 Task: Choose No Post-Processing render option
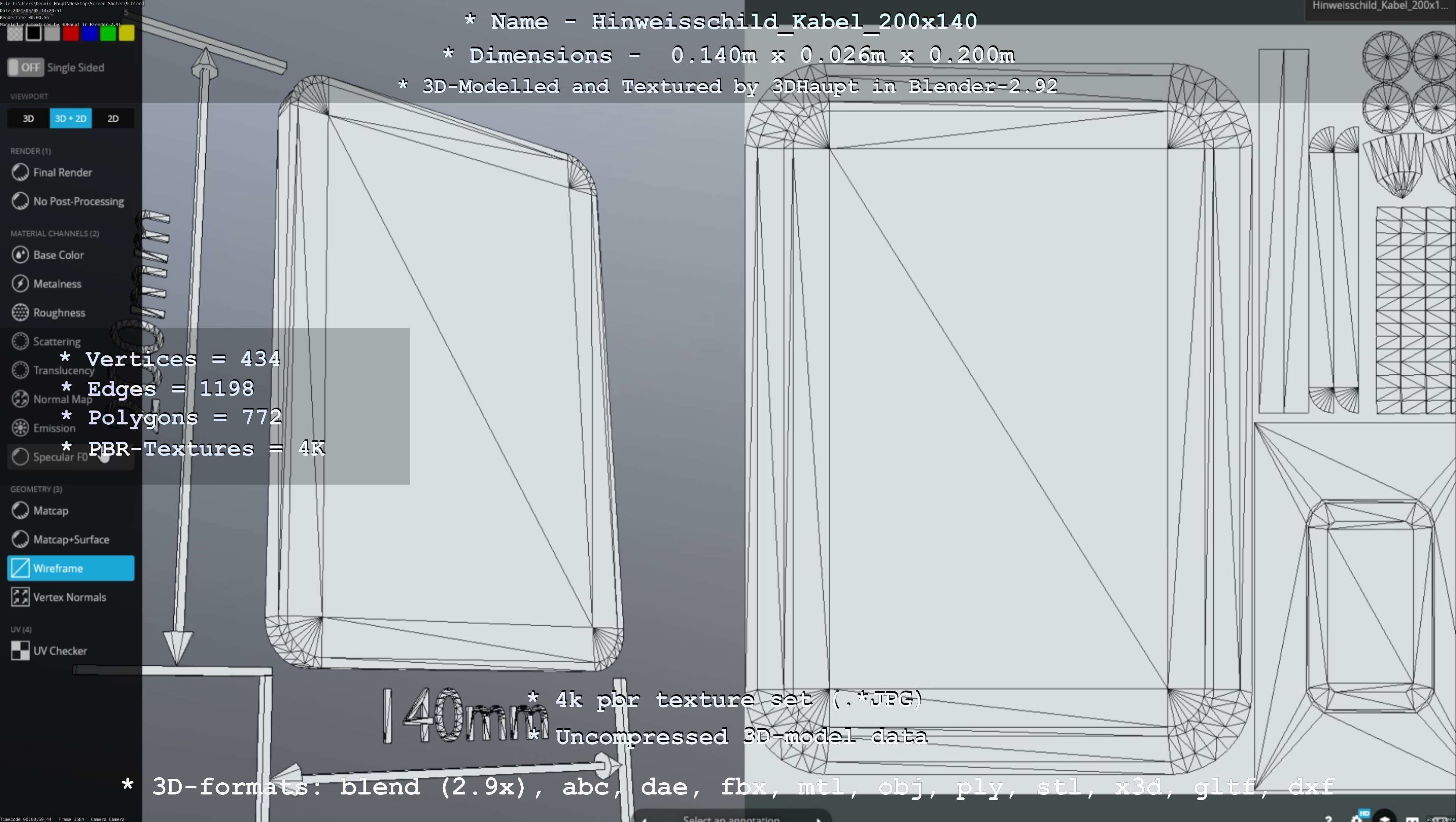click(78, 201)
